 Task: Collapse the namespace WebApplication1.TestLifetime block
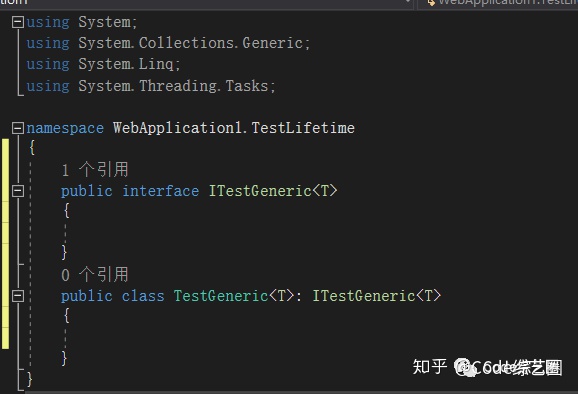click(18, 128)
